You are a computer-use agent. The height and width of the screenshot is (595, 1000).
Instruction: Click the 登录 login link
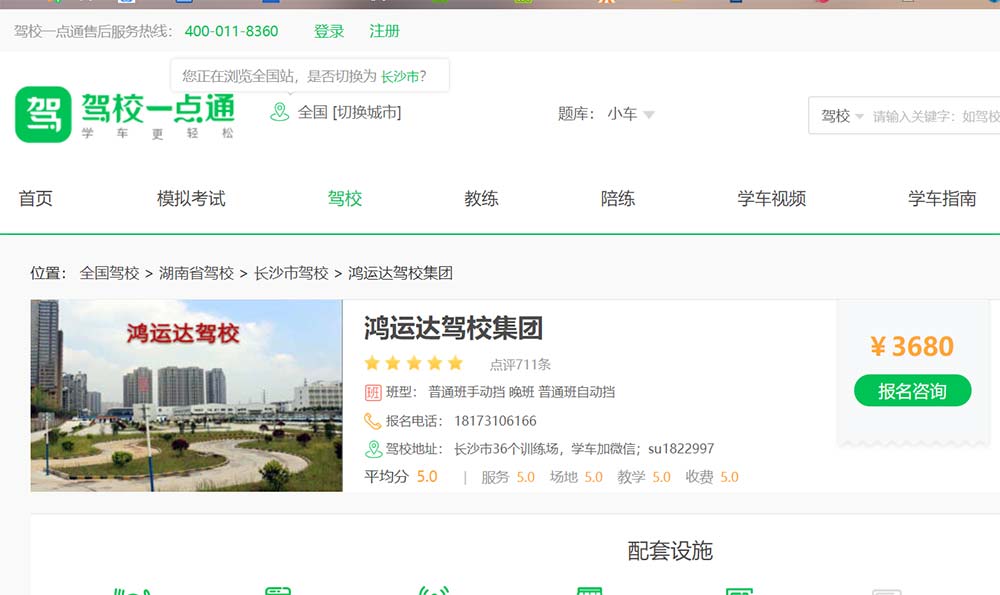point(329,31)
